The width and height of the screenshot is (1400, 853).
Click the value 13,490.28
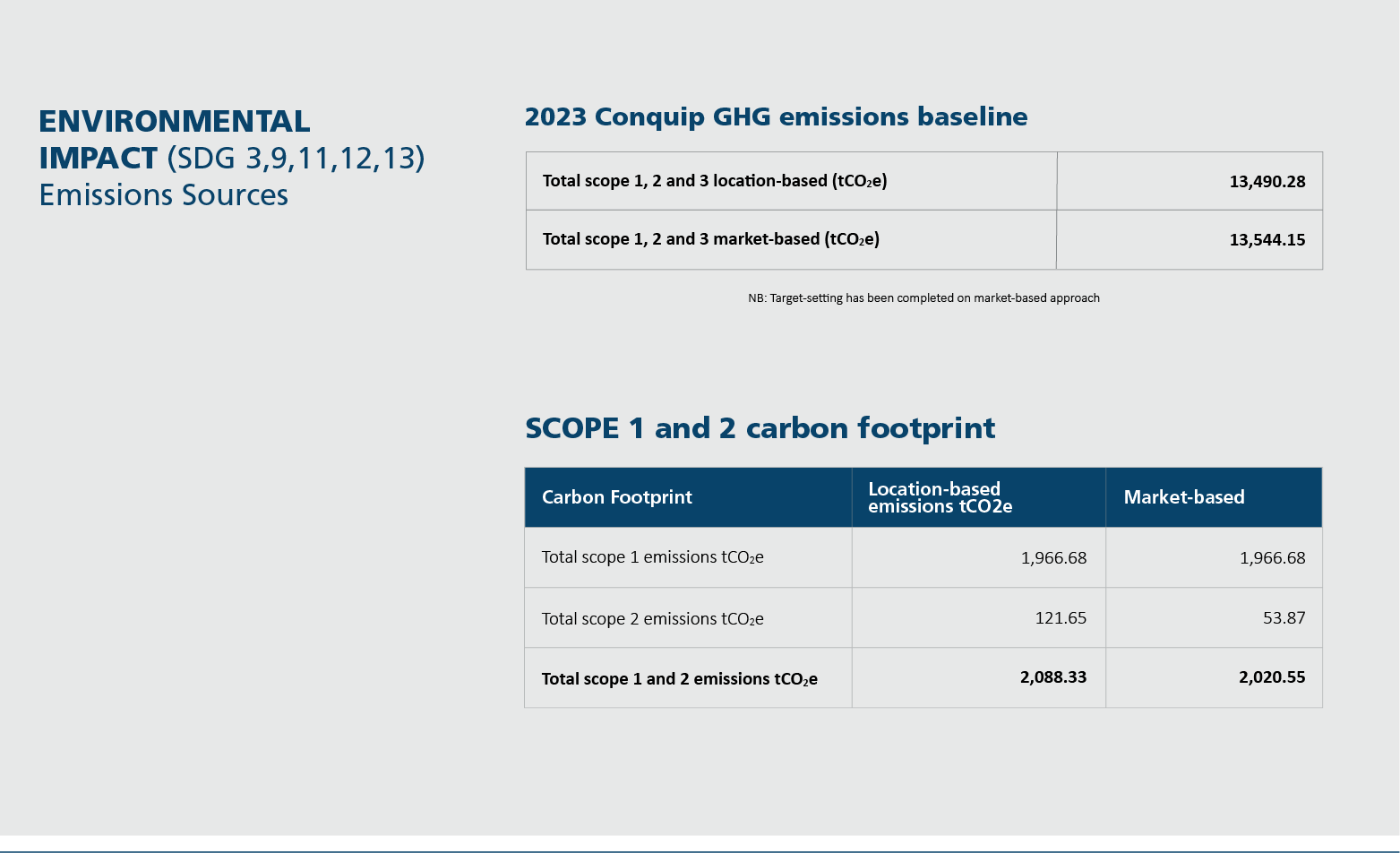(1267, 182)
